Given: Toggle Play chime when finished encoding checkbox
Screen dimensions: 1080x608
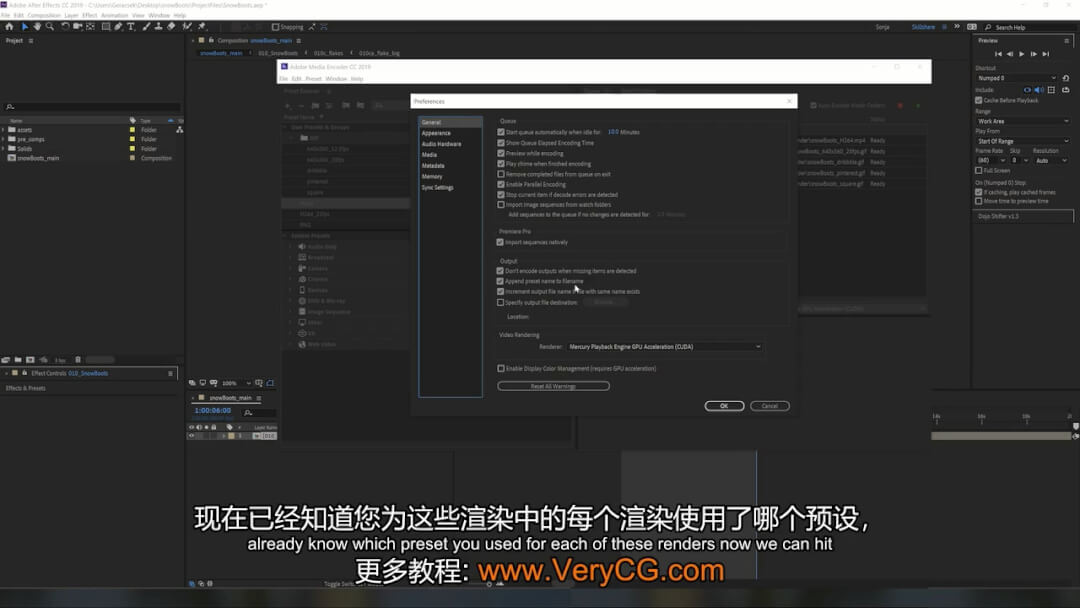Looking at the screenshot, I should coord(501,163).
